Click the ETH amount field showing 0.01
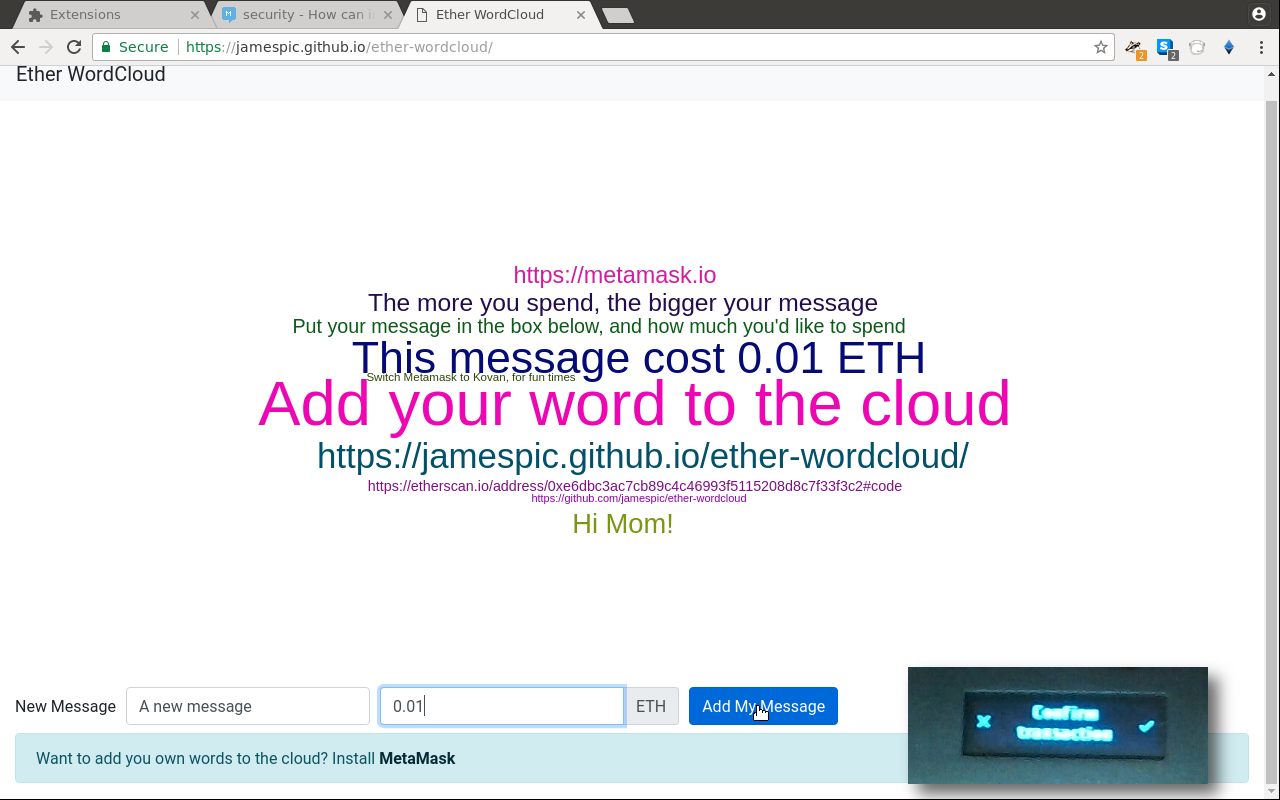The image size is (1280, 800). click(502, 706)
